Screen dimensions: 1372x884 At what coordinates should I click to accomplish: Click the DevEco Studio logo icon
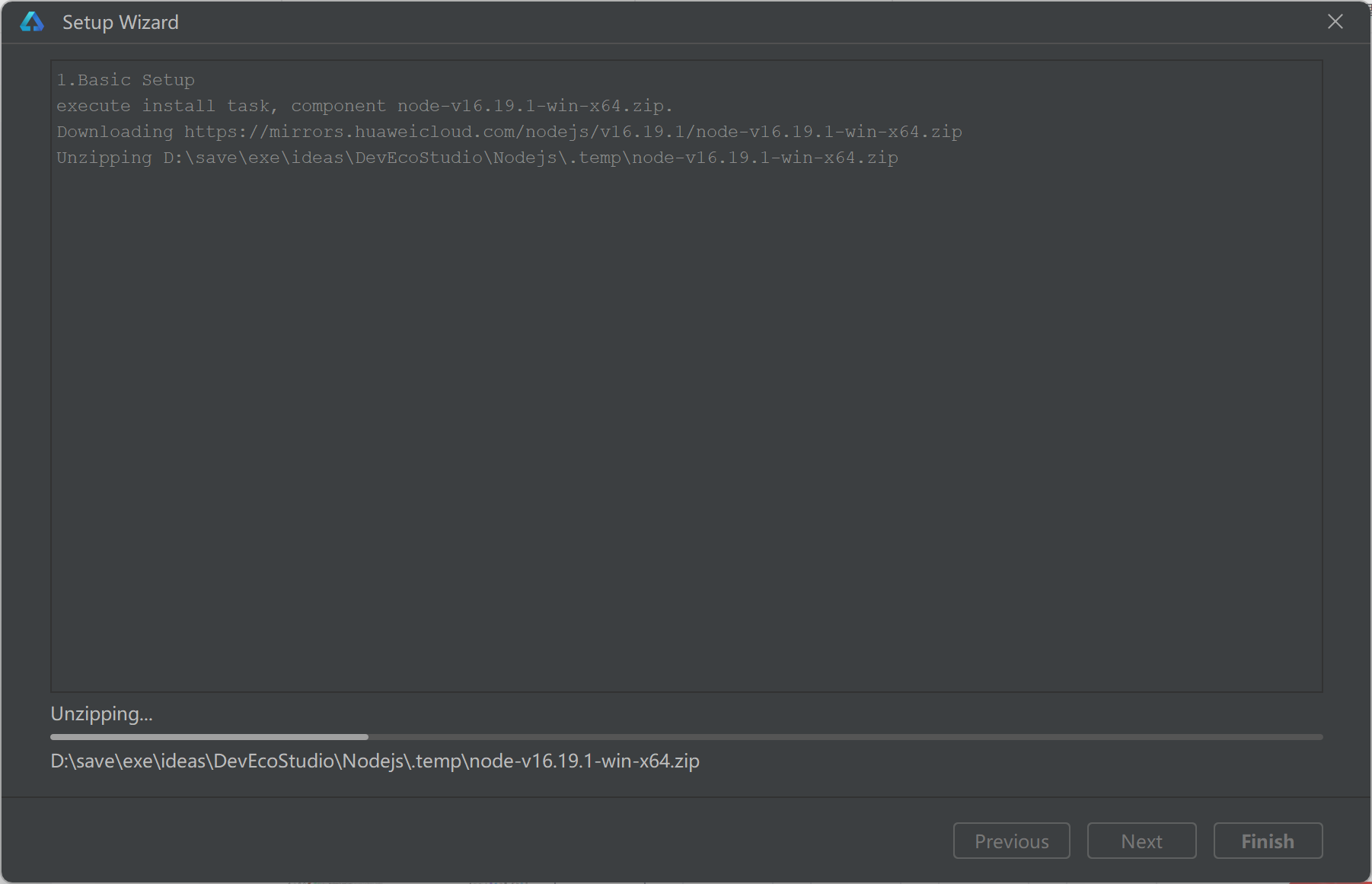click(x=32, y=22)
